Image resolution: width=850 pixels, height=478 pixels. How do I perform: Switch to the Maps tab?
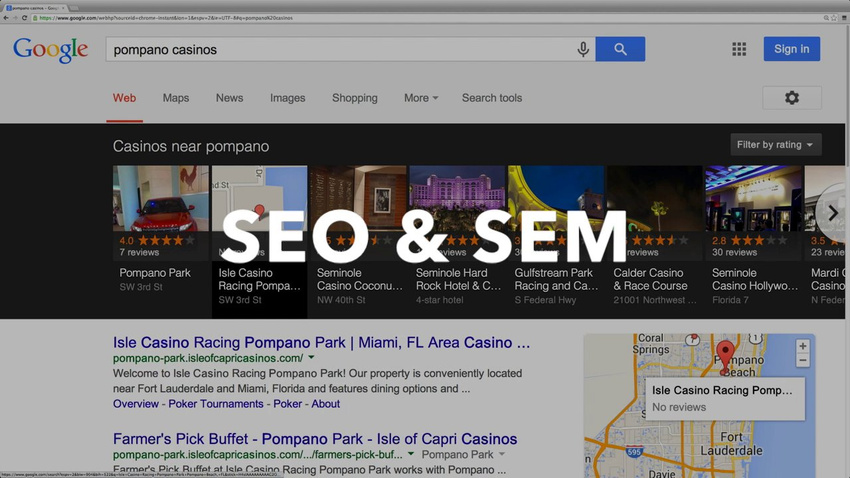point(176,98)
